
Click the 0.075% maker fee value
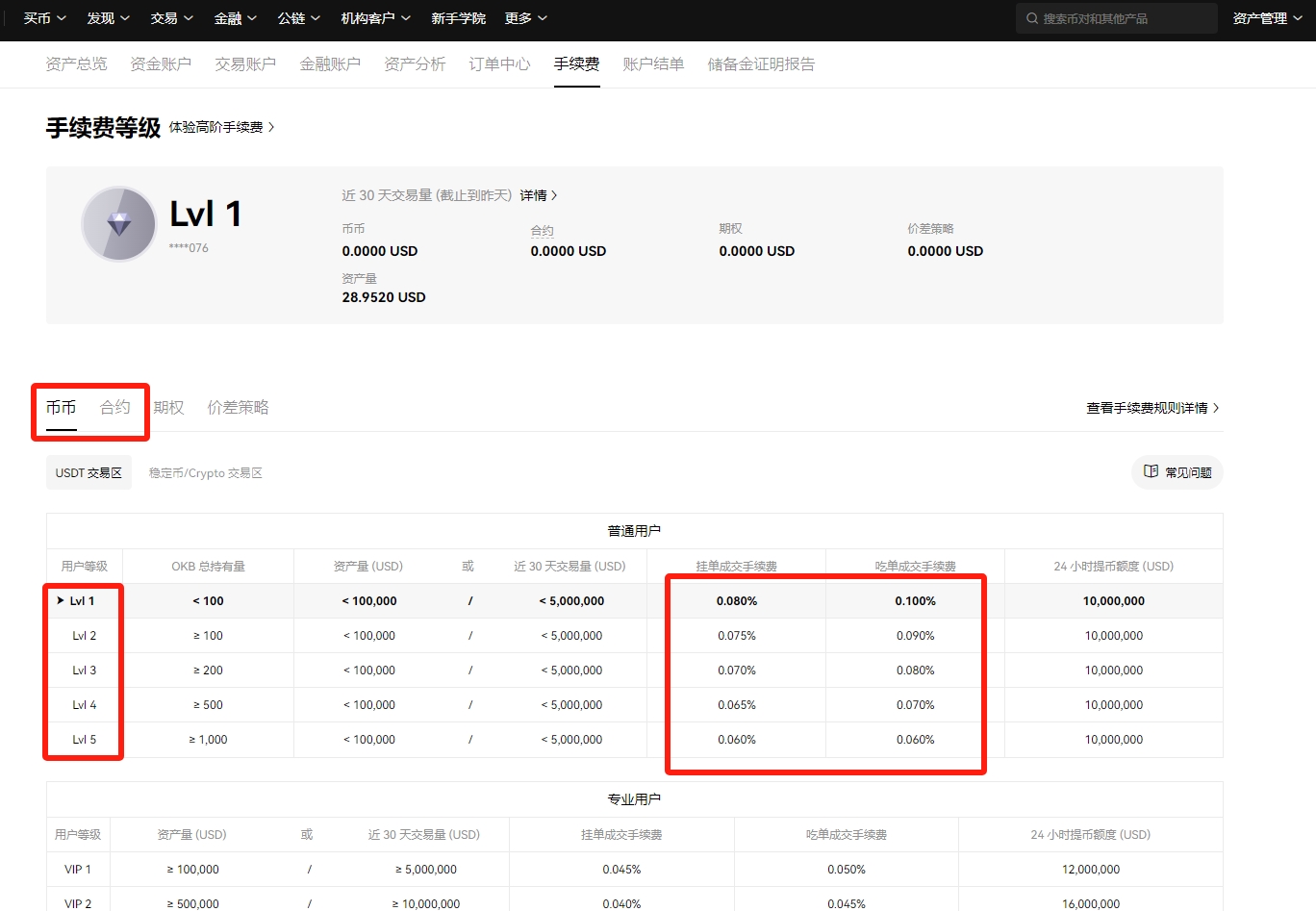tap(737, 636)
